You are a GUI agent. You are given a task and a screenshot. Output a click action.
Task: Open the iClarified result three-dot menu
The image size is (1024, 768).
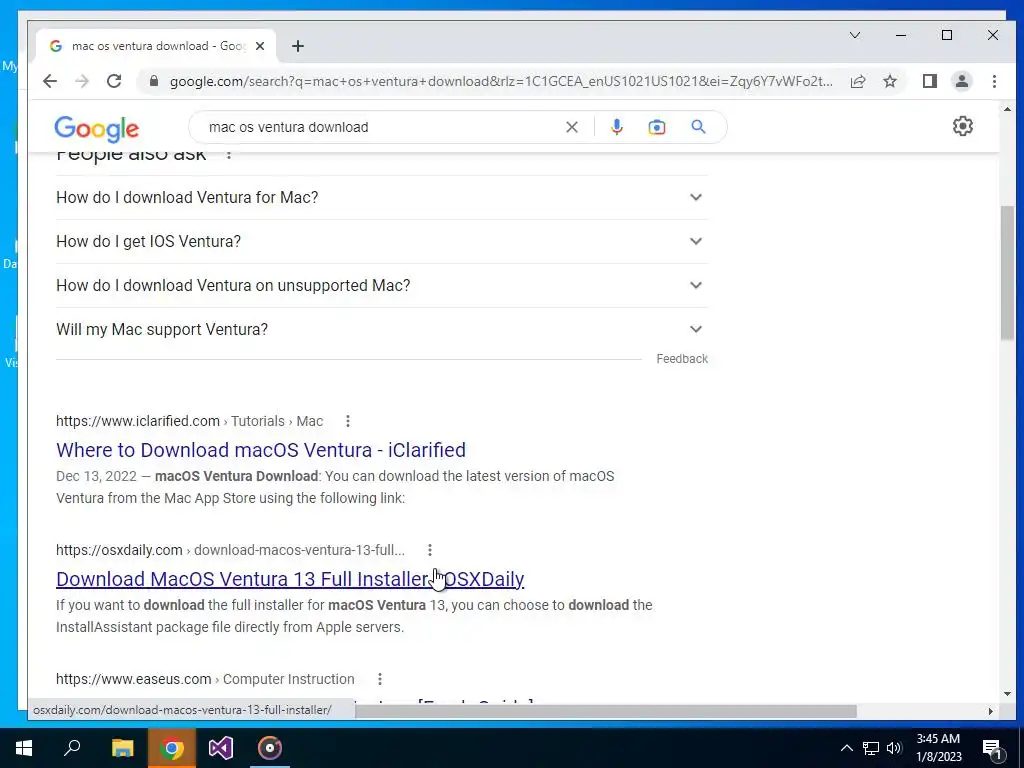point(347,421)
